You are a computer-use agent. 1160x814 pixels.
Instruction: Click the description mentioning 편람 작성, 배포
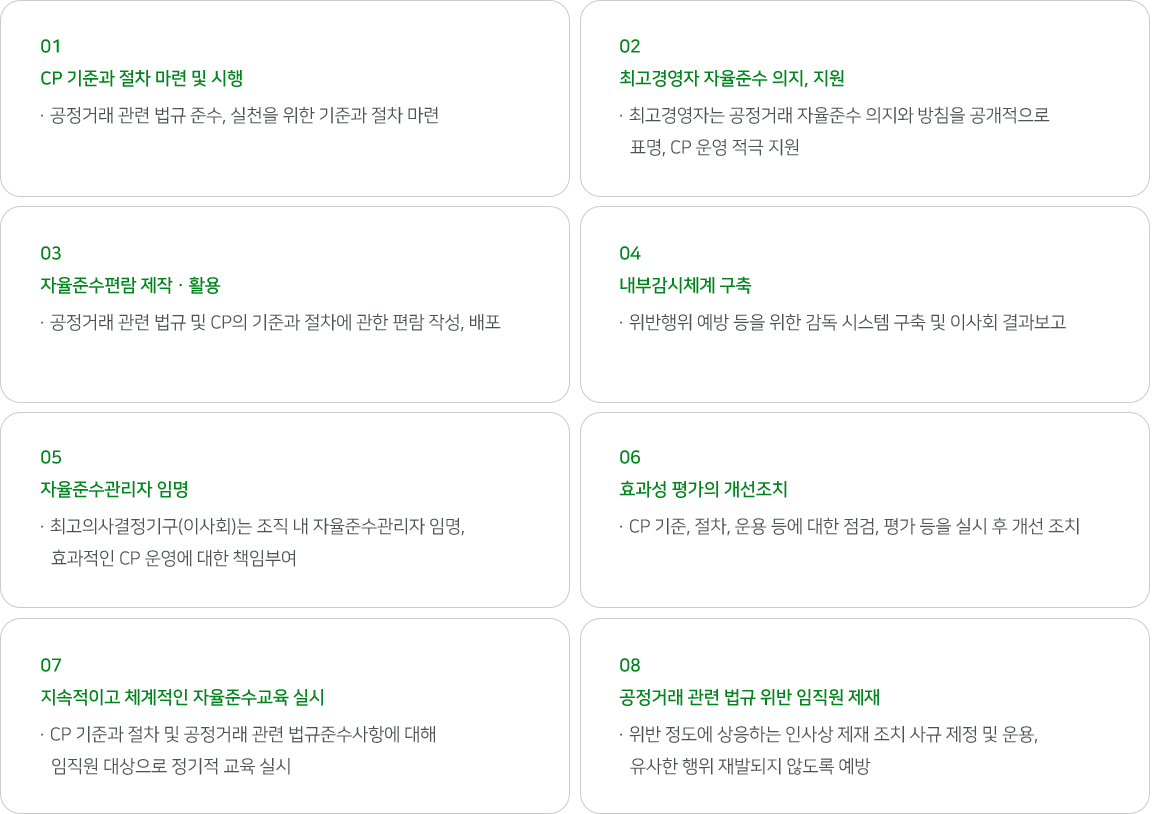point(271,322)
